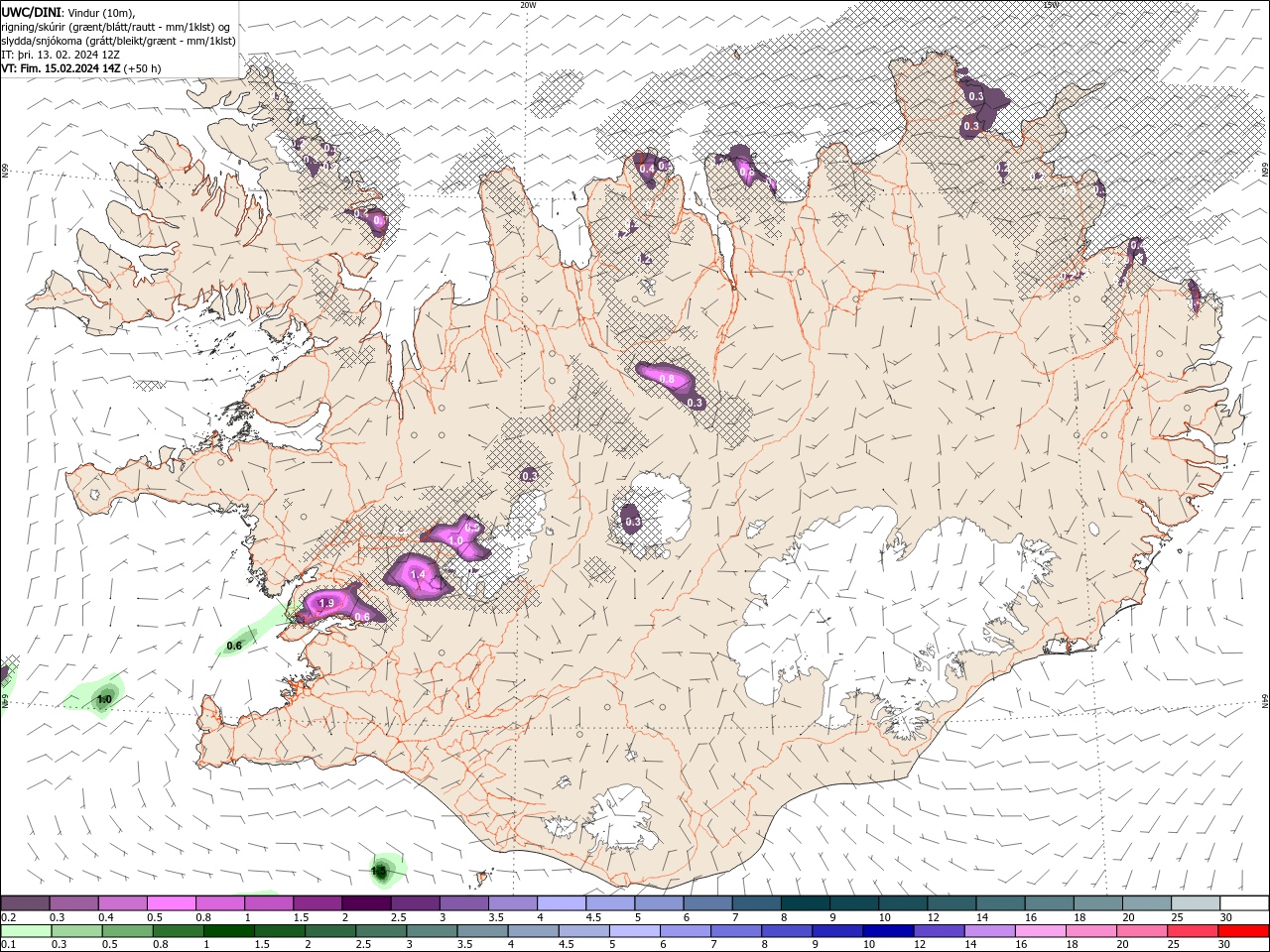Click the green 1.0 rain cell southwest offshore

[103, 700]
